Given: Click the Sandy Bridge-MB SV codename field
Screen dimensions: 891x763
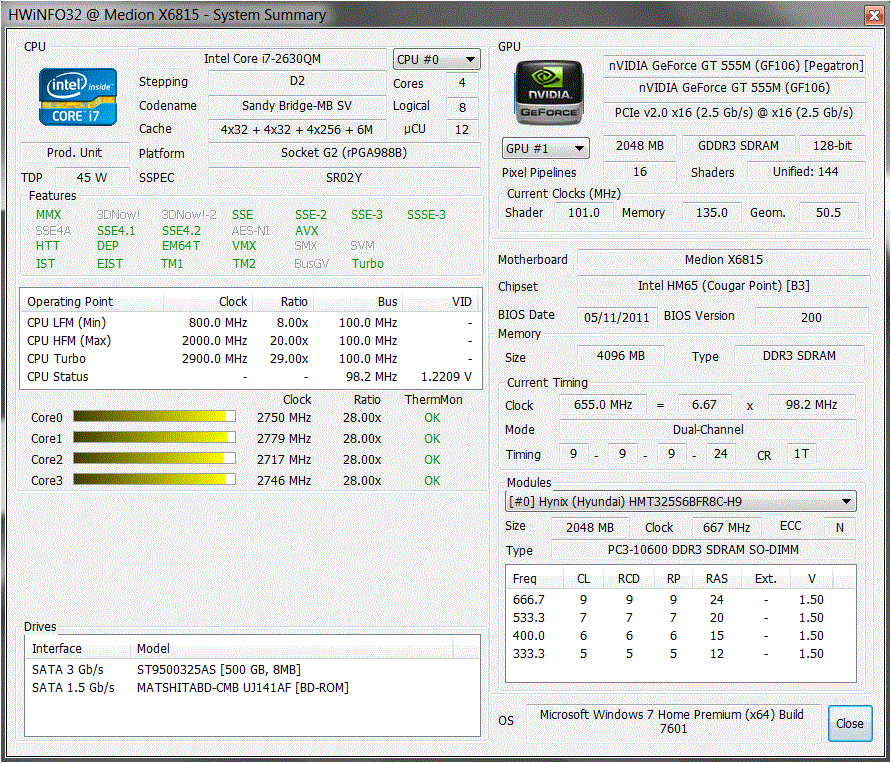Looking at the screenshot, I should click(x=297, y=106).
